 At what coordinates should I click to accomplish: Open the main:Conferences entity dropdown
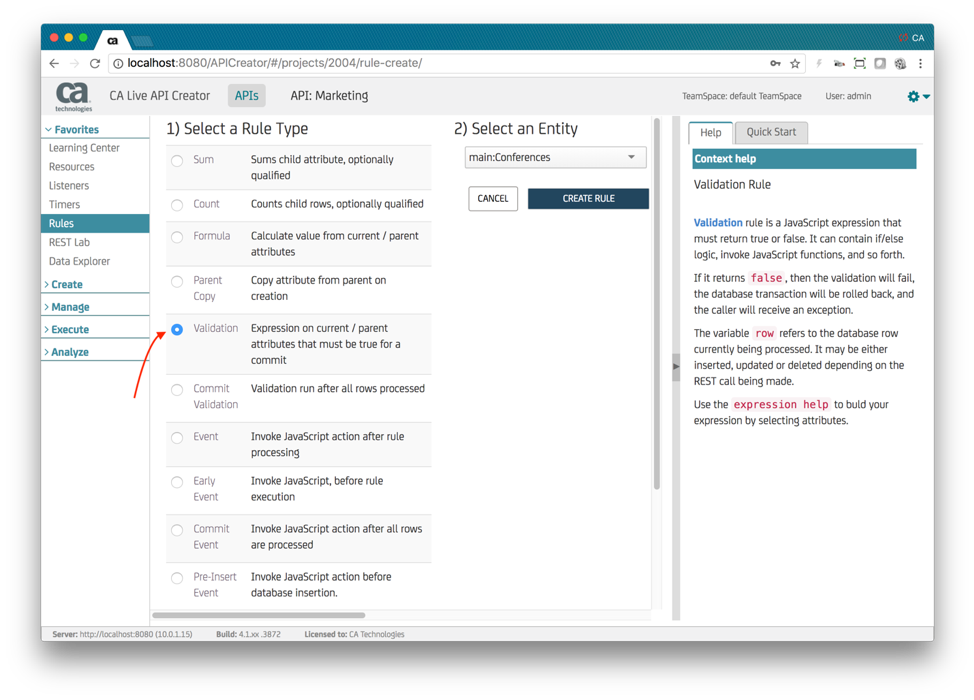coord(555,157)
